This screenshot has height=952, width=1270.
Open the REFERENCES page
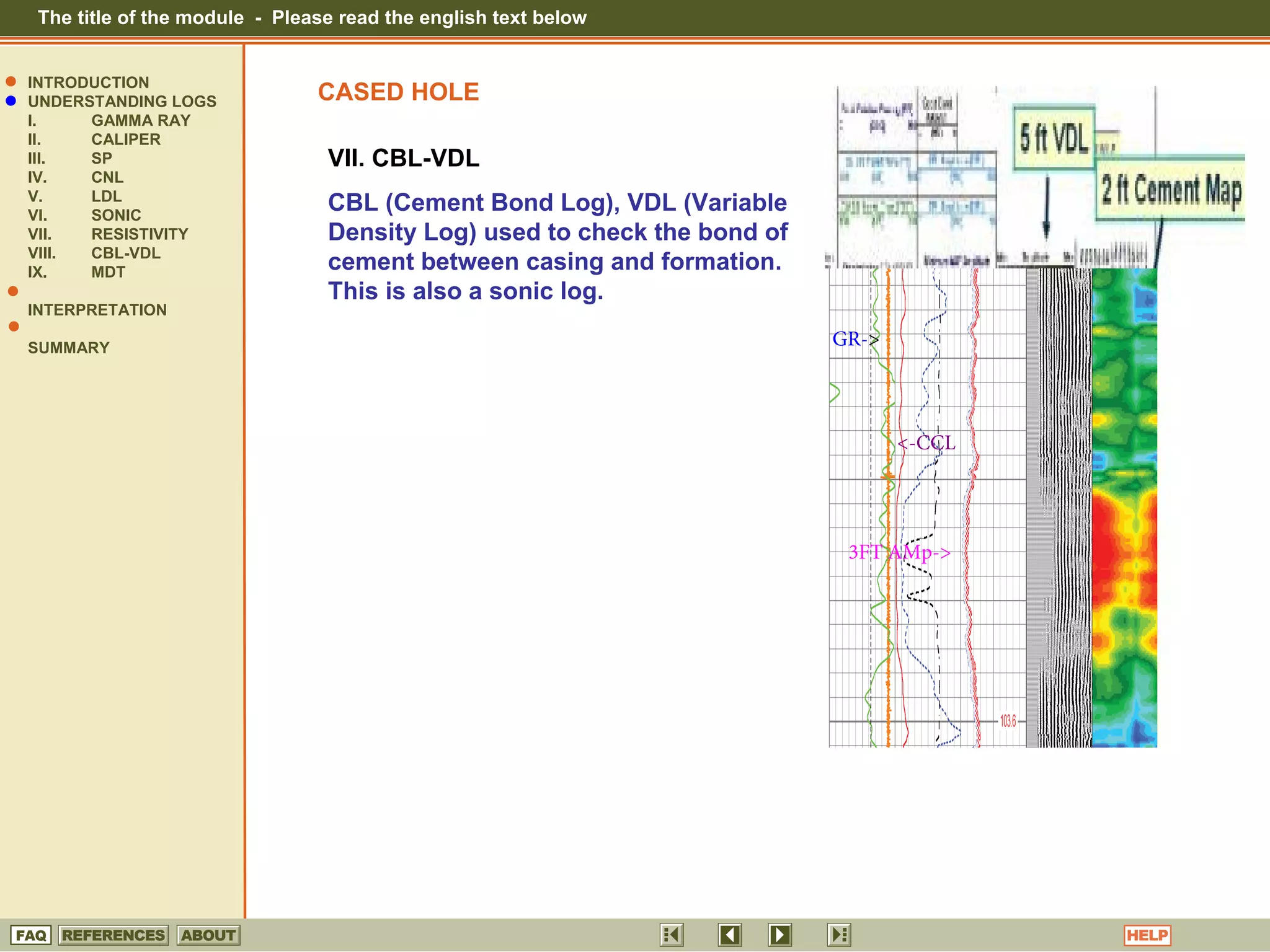(x=113, y=935)
